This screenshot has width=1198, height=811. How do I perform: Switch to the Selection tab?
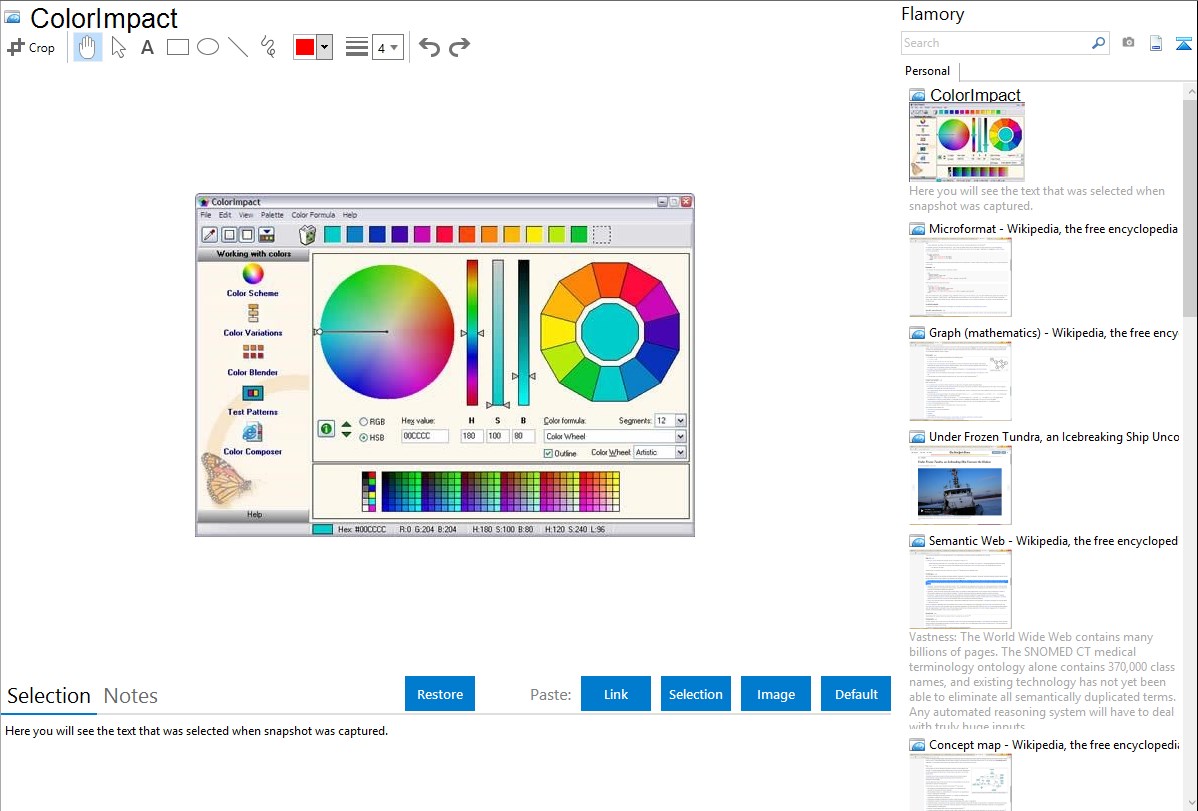click(49, 696)
